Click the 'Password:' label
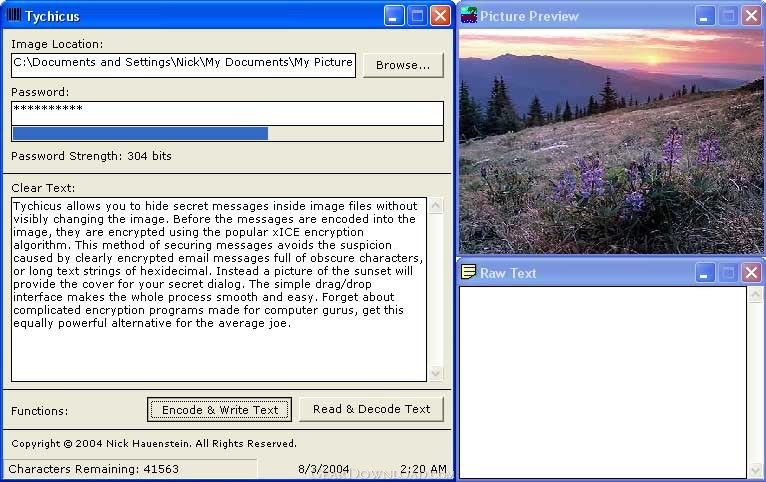 click(40, 92)
